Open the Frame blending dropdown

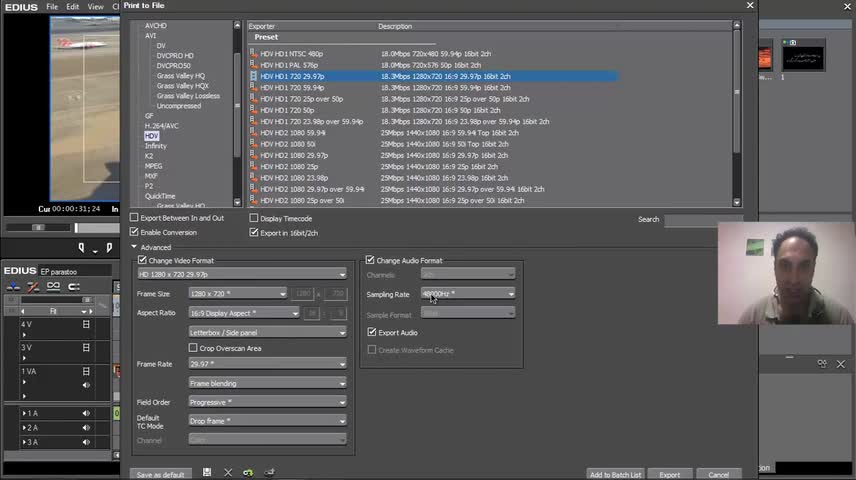[268, 383]
